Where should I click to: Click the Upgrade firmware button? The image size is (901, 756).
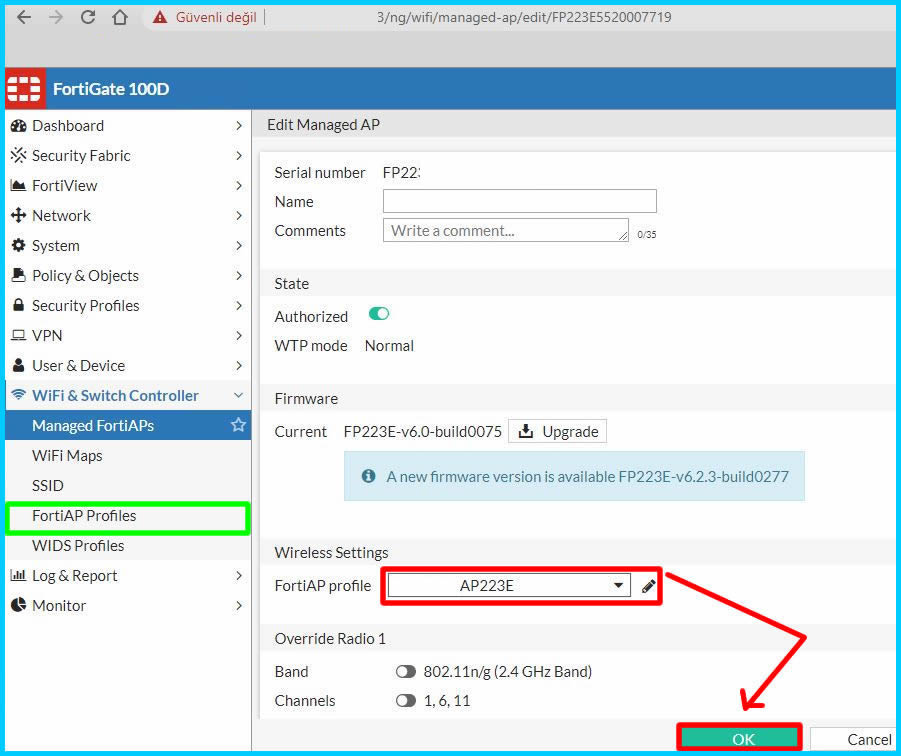[x=557, y=431]
